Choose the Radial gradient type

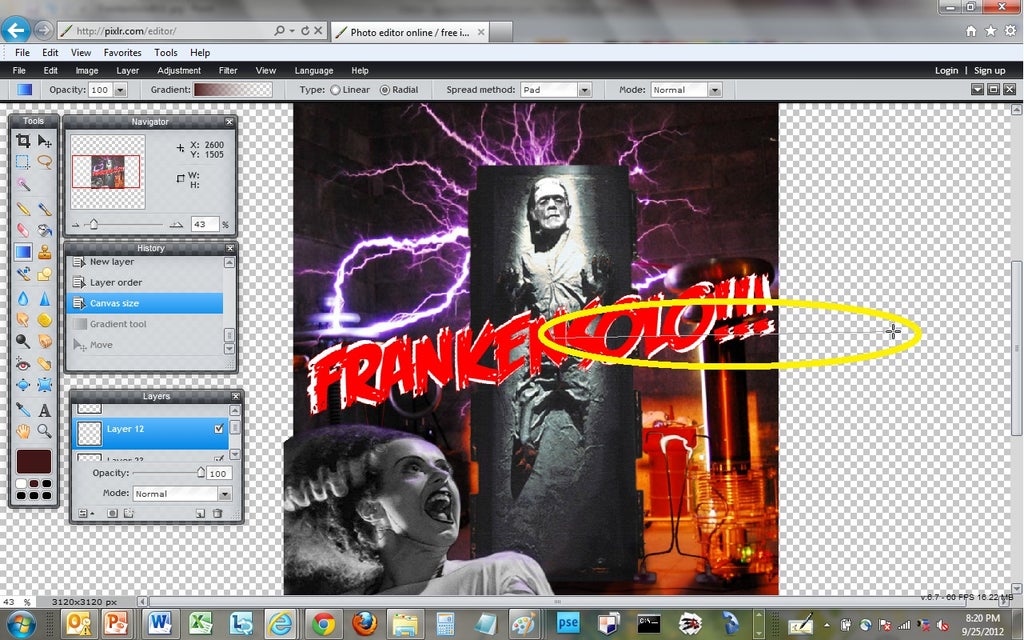tap(385, 90)
